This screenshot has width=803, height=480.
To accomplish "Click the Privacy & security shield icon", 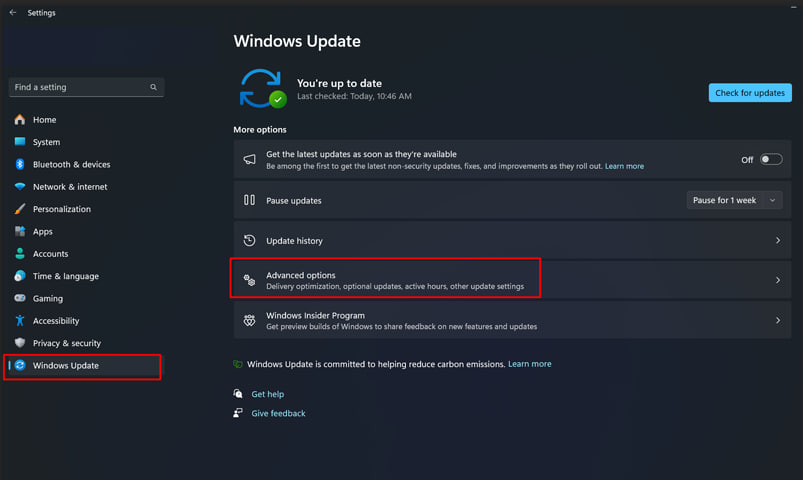I will pyautogui.click(x=20, y=343).
